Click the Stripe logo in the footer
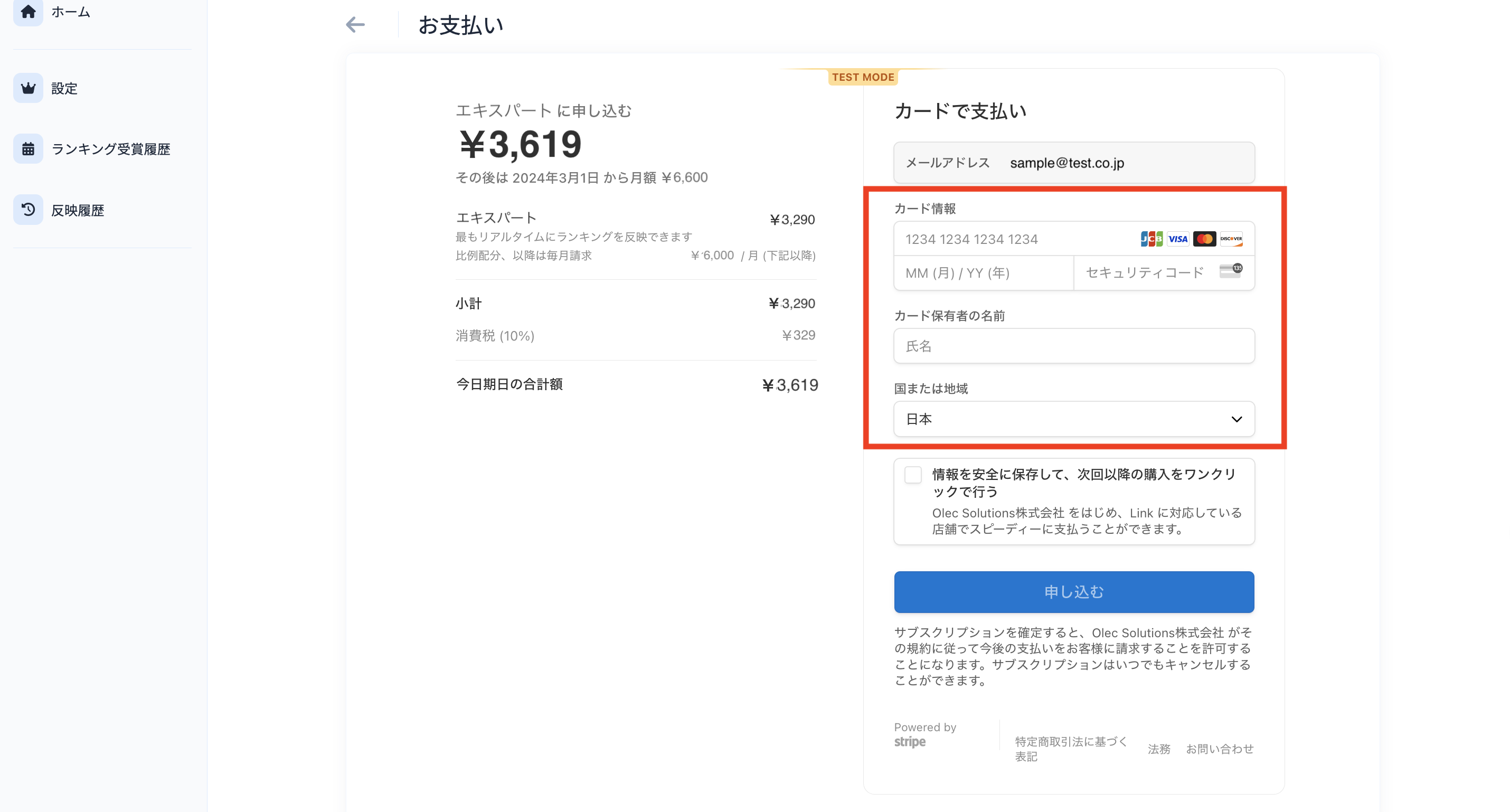1510x812 pixels. pyautogui.click(x=910, y=742)
